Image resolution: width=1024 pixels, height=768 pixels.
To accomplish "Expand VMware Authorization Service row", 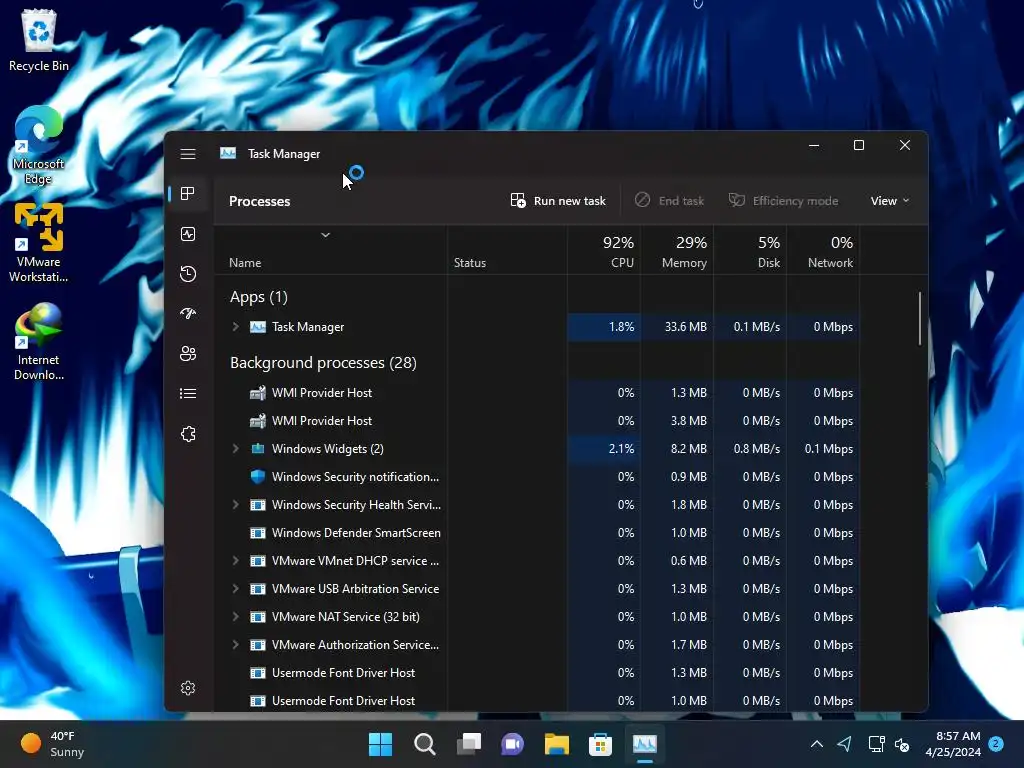I will click(235, 645).
